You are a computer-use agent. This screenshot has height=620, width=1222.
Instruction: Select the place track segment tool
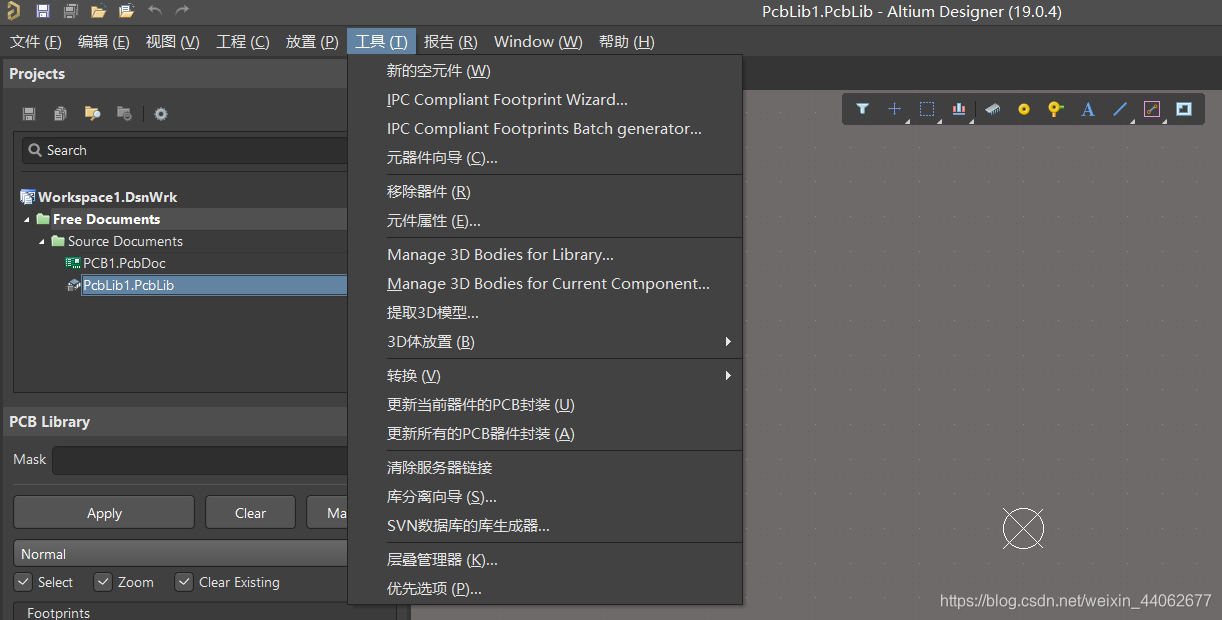point(1152,109)
